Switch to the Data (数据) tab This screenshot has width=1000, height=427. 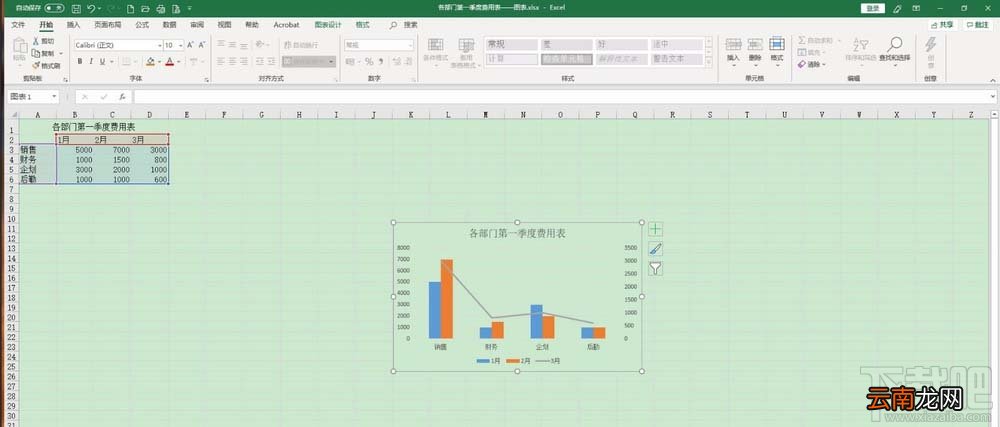pyautogui.click(x=169, y=25)
